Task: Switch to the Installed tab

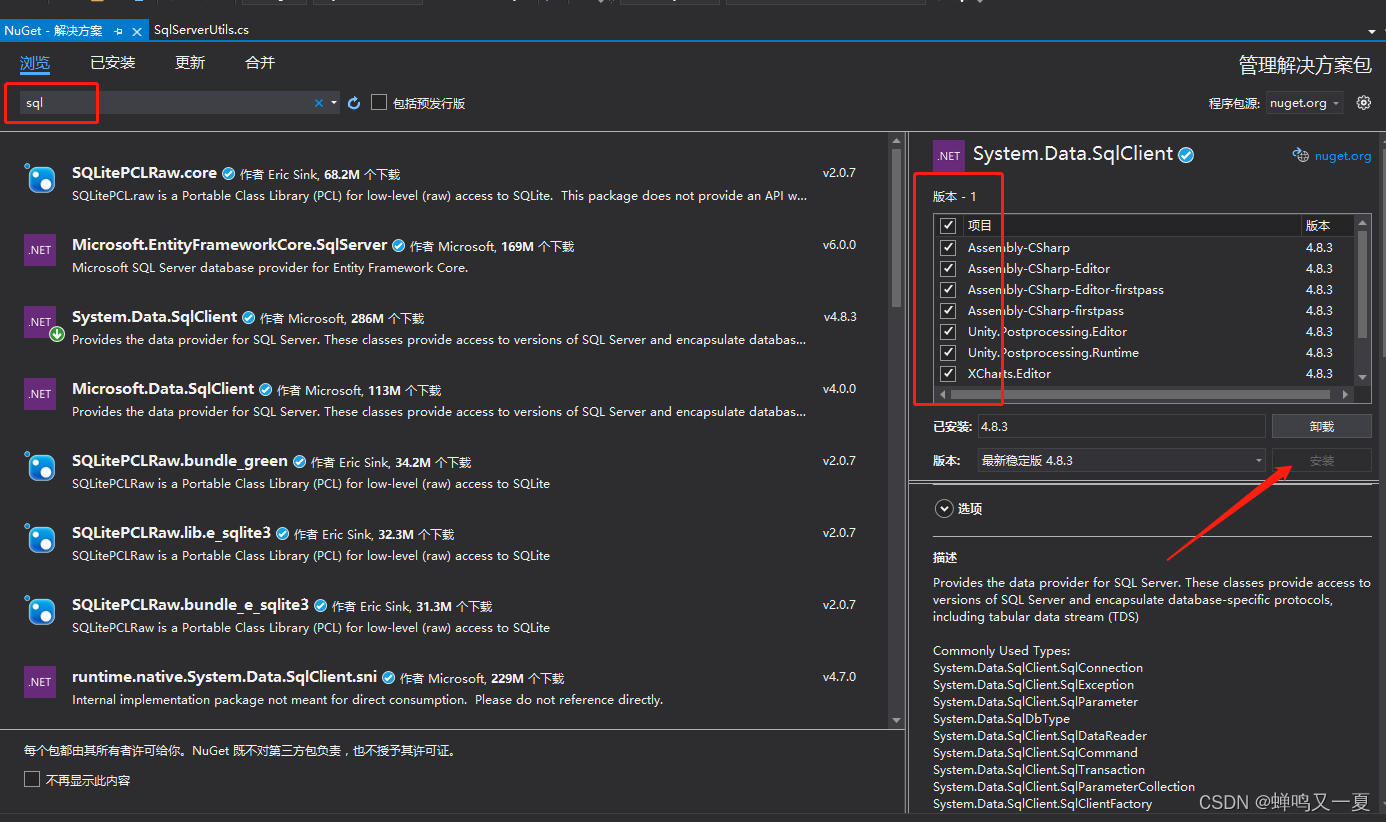Action: click(112, 63)
